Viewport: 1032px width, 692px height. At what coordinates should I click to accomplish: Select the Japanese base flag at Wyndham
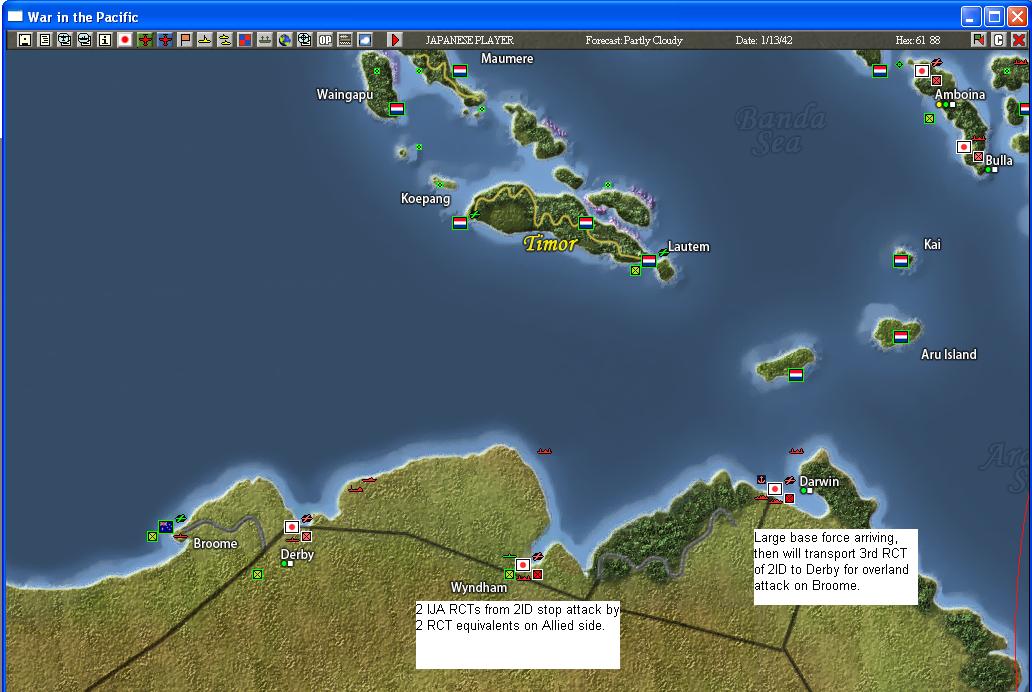[523, 565]
